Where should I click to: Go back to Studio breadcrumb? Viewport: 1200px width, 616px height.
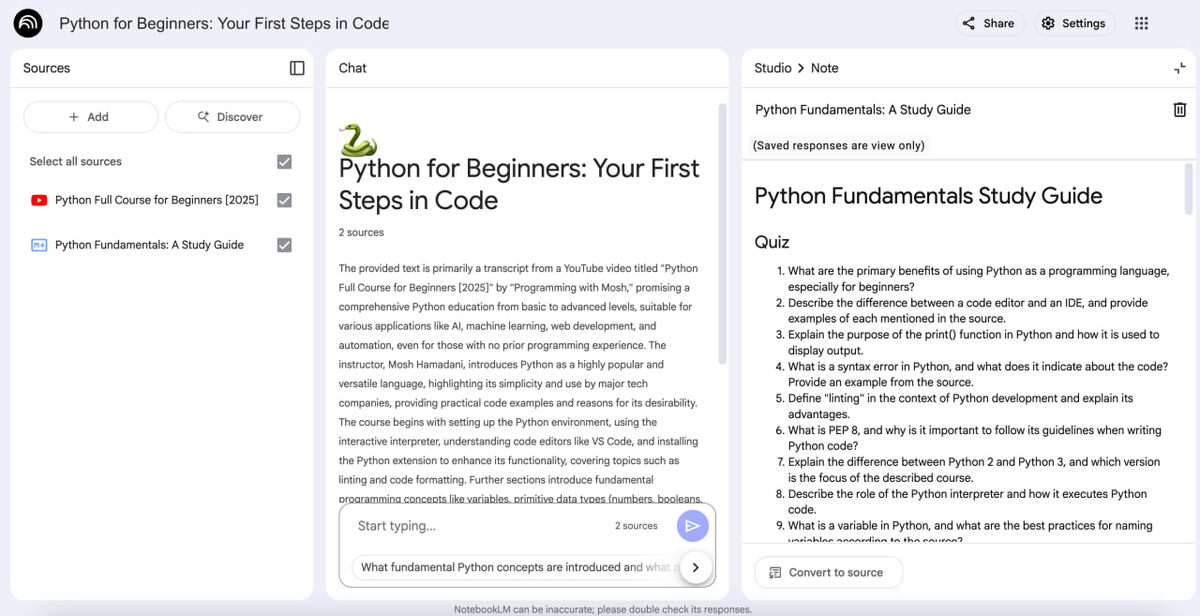[773, 68]
